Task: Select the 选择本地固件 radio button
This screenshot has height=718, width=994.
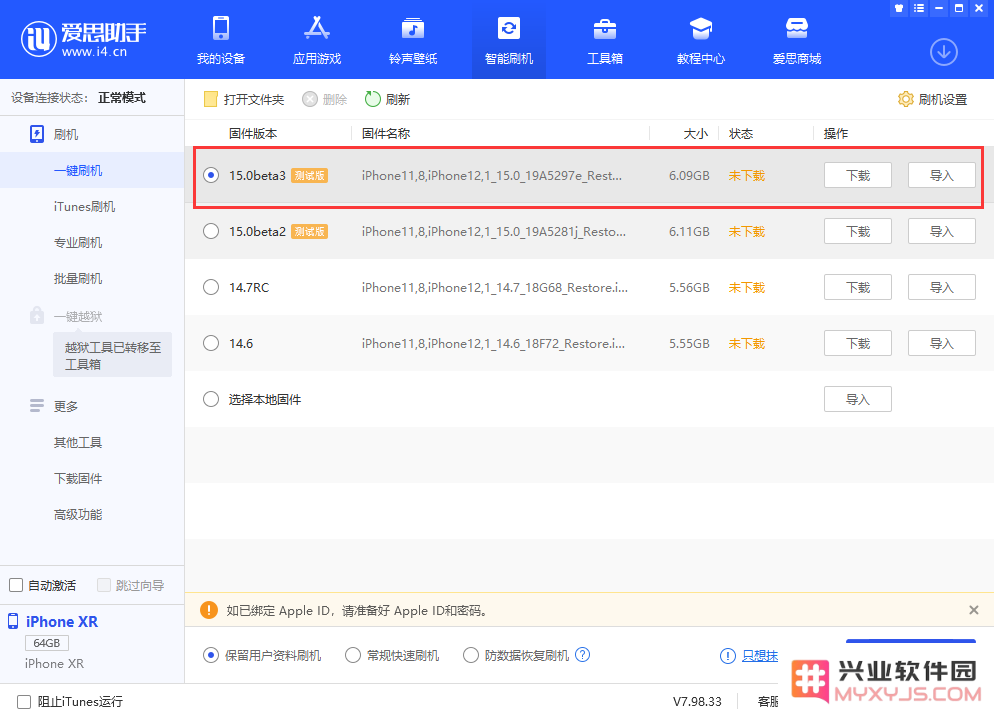Action: tap(211, 399)
